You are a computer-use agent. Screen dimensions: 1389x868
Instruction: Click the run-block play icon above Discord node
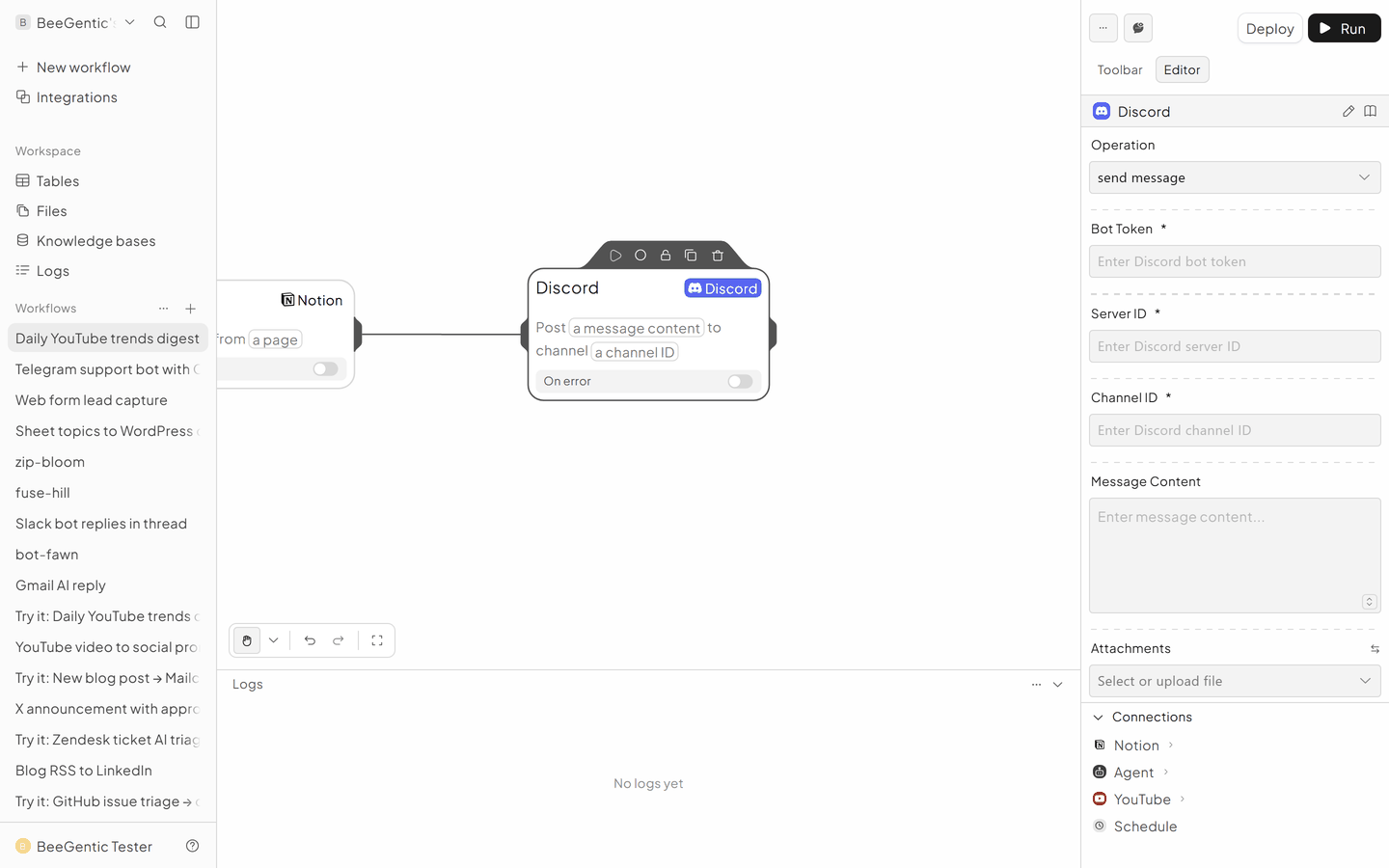pyautogui.click(x=615, y=256)
